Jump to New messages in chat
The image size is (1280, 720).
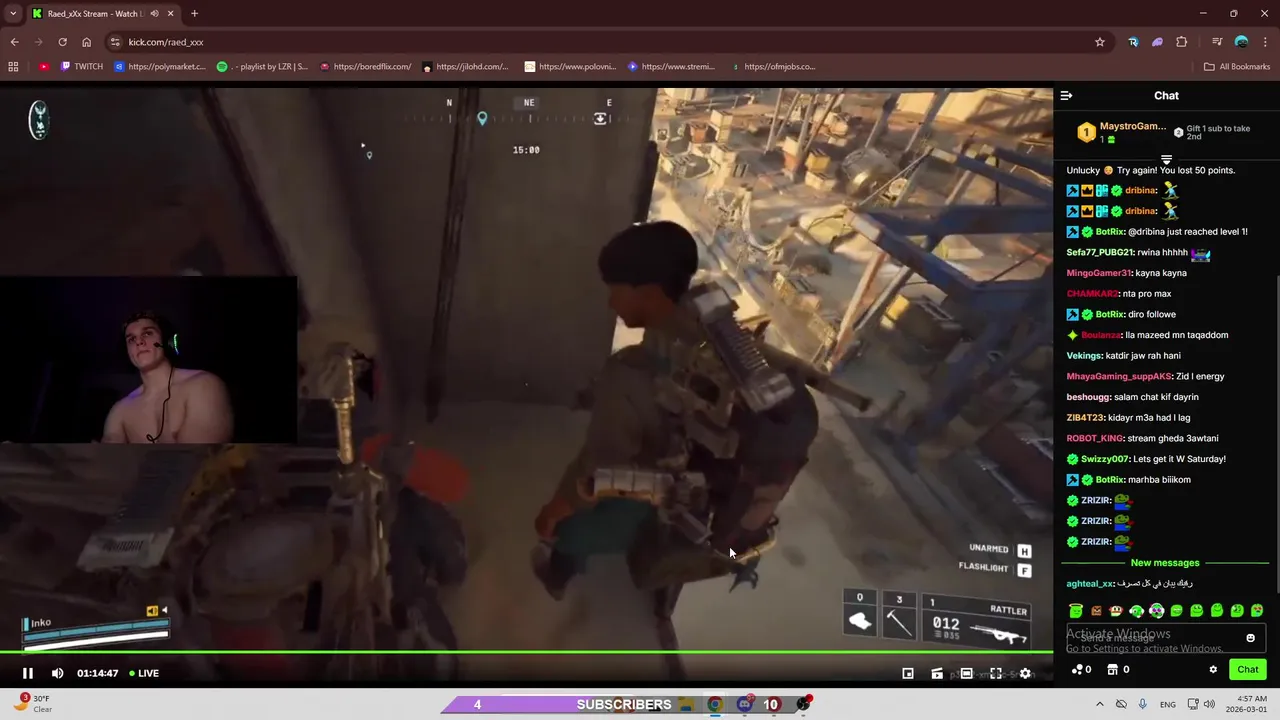[1165, 563]
